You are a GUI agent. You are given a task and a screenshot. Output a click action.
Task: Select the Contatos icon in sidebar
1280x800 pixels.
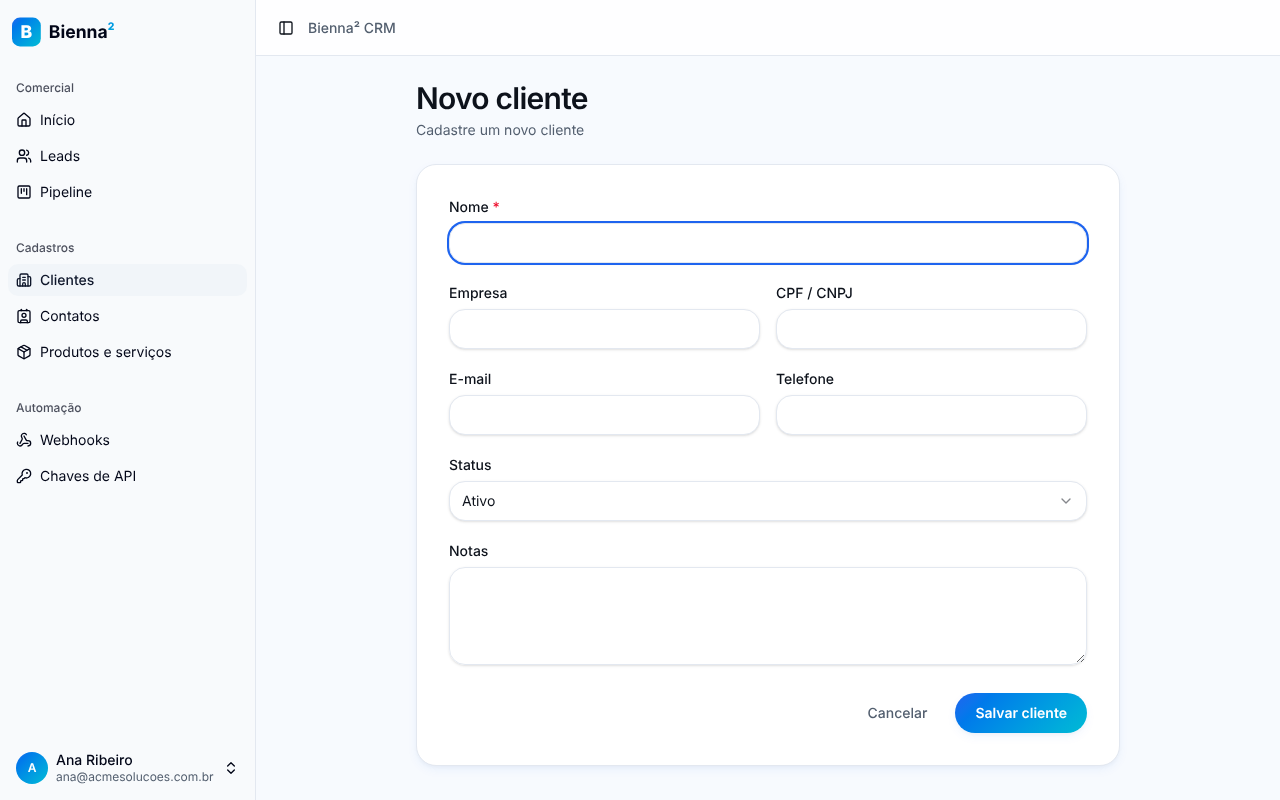24,316
